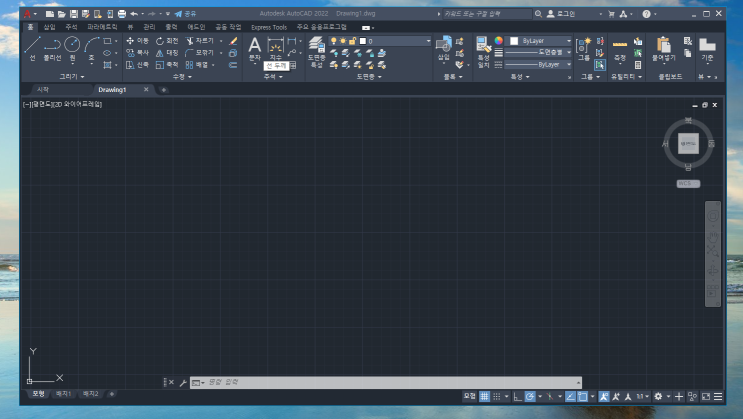Open the layer name dropdown showing 0
Viewport: 743px width, 419px height.
click(395, 41)
